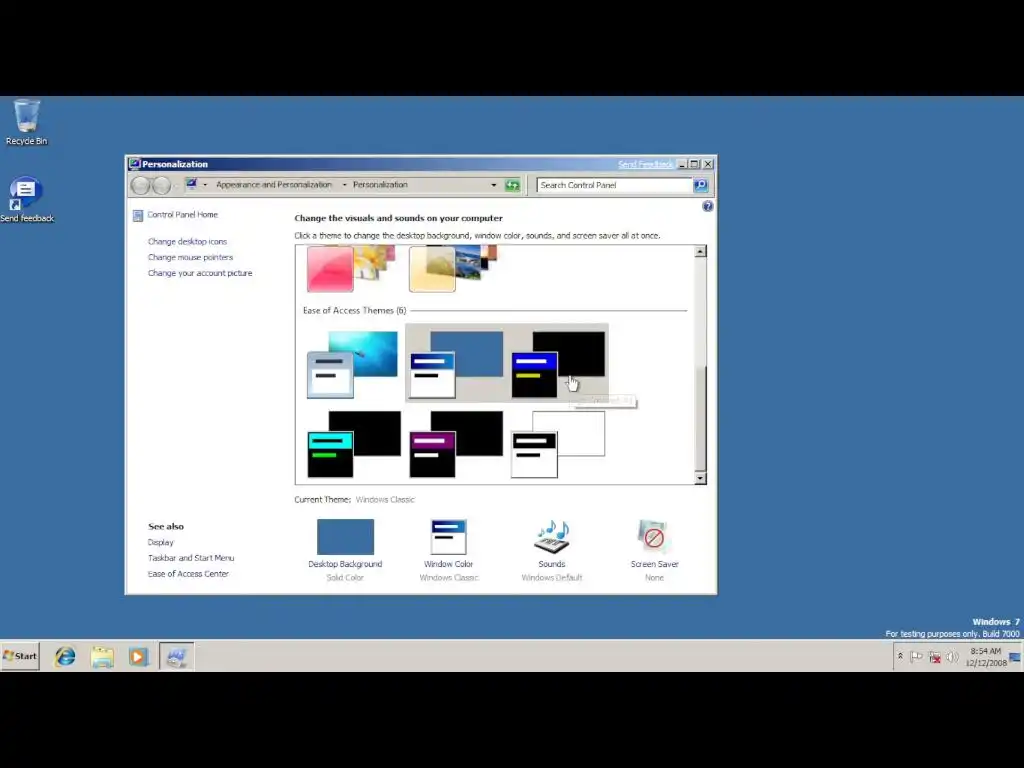Image resolution: width=1024 pixels, height=768 pixels.
Task: Select the yellow landscape theme thumbnail
Action: pos(453,268)
